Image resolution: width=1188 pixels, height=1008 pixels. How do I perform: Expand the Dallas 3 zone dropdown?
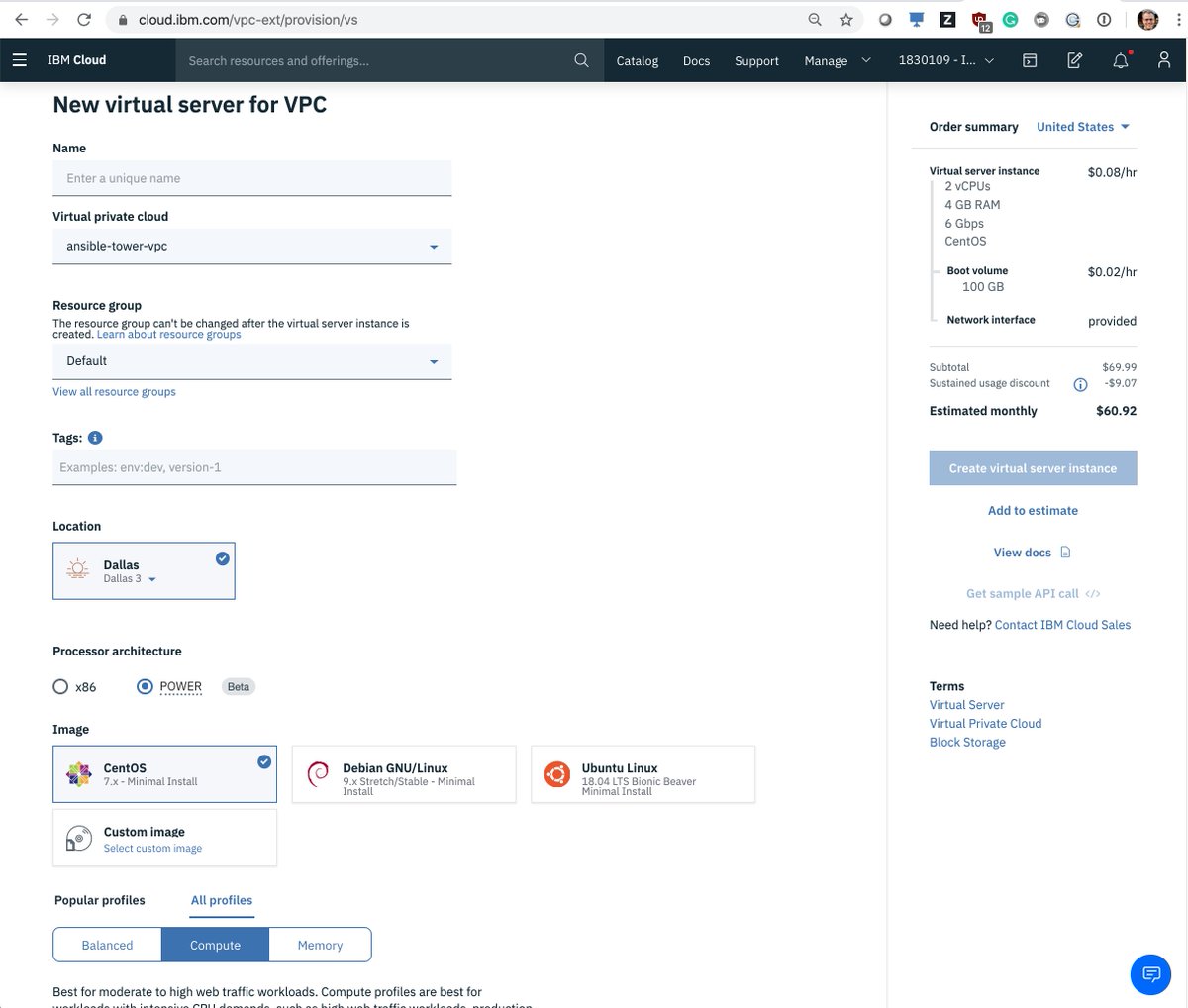click(130, 579)
